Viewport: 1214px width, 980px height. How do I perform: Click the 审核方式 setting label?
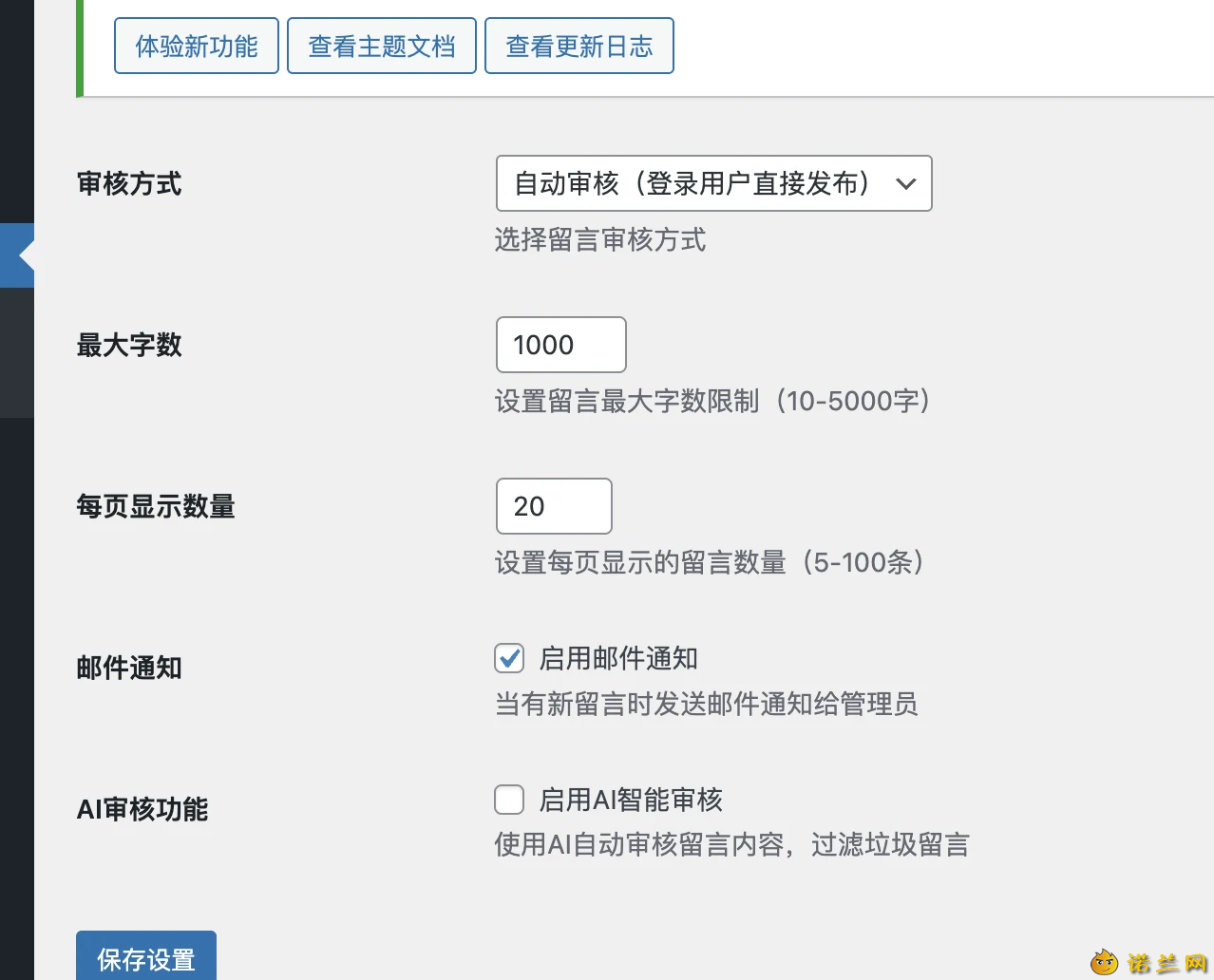(129, 184)
